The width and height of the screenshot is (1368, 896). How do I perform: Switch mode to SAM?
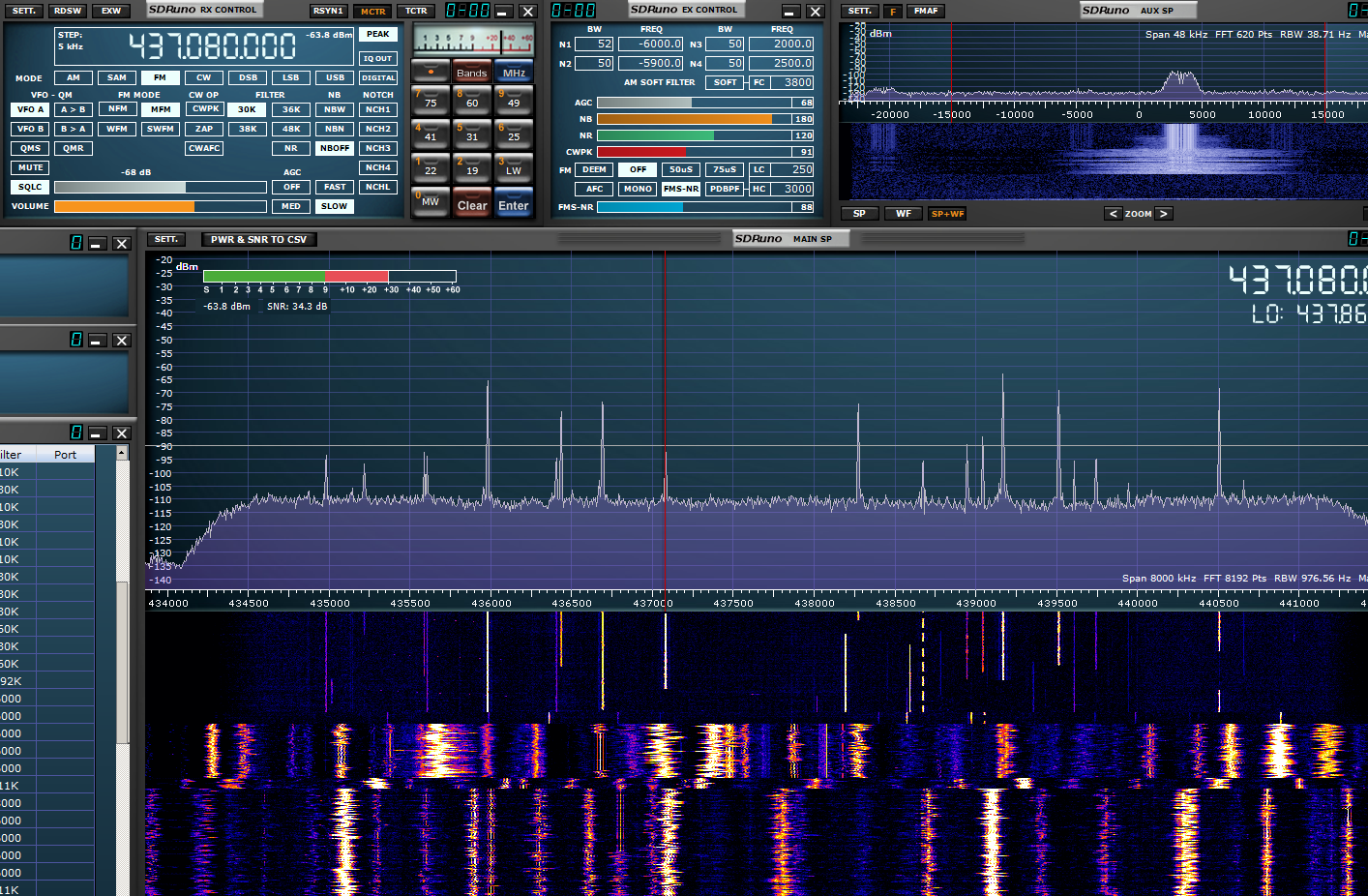coord(117,77)
